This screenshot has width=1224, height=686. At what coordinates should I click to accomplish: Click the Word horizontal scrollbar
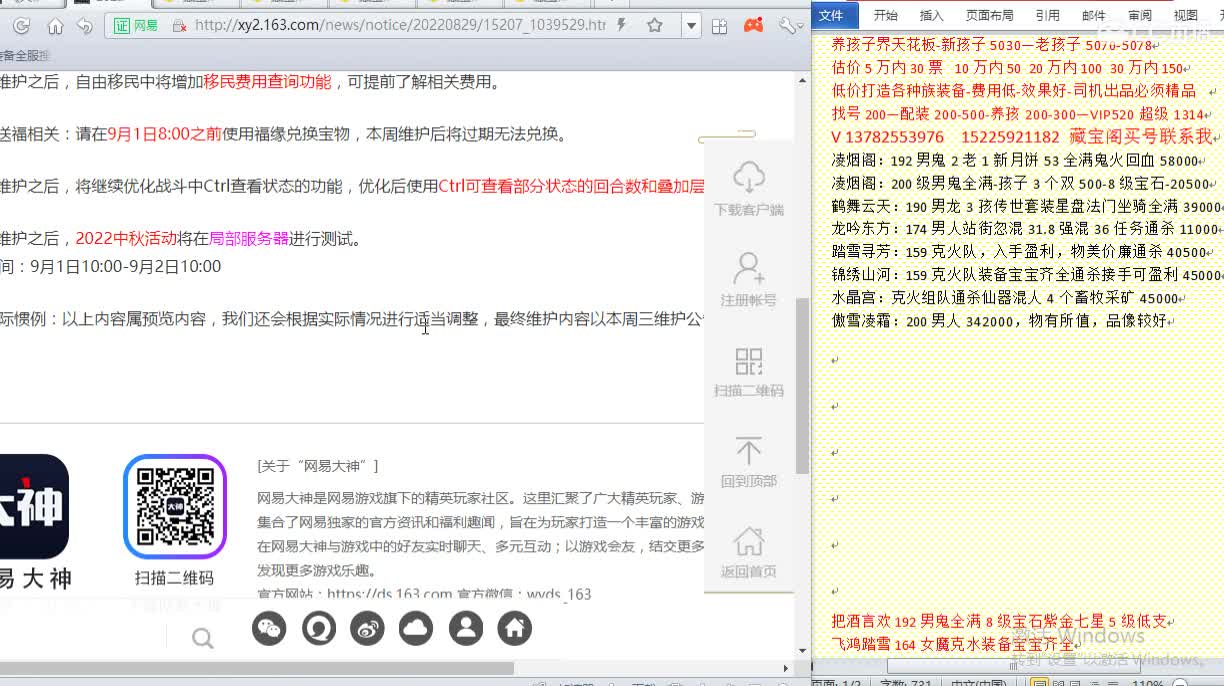click(x=1015, y=664)
